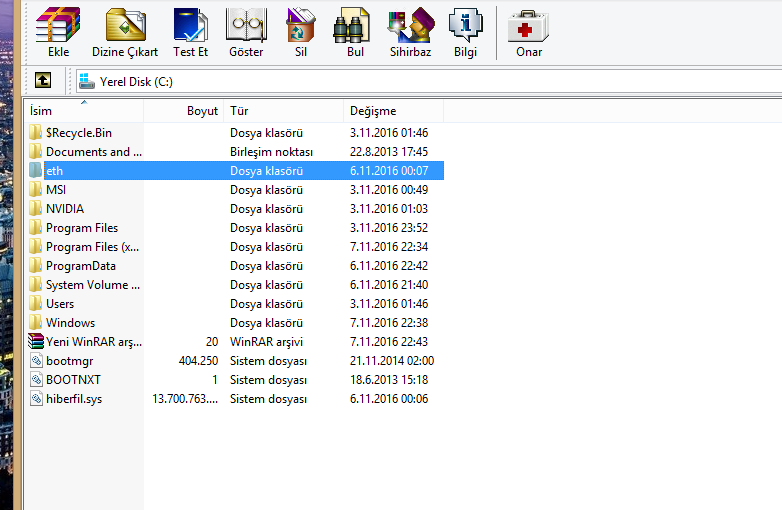Open the Bilgi info icon

click(x=465, y=25)
